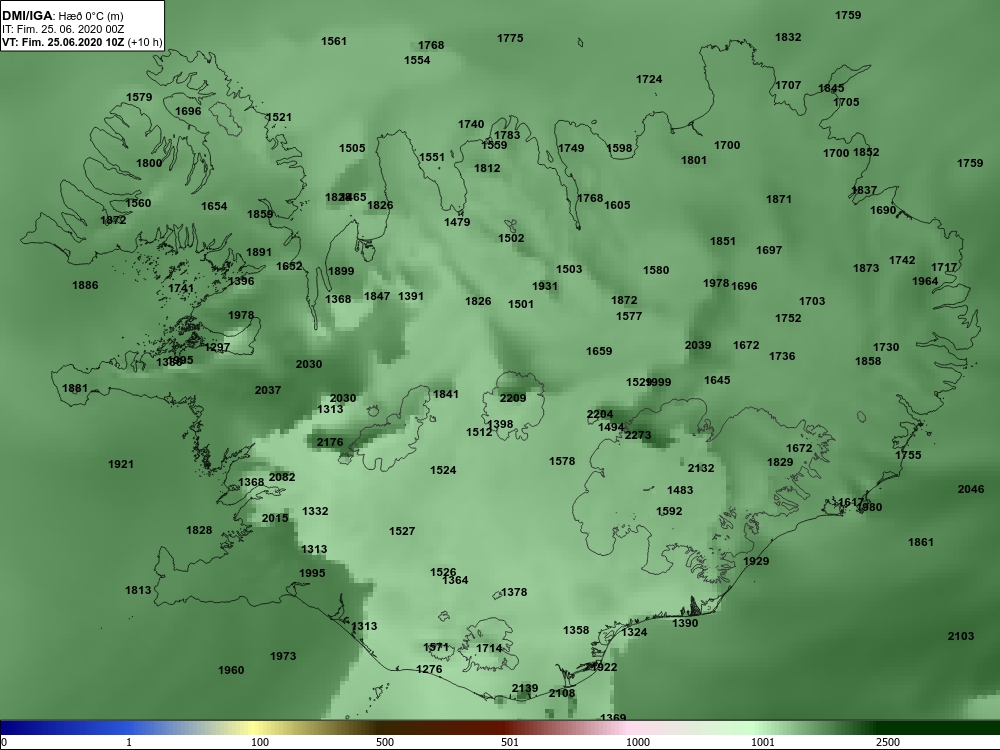Click the map value '2209'
Image resolution: width=1000 pixels, height=750 pixels.
[513, 398]
